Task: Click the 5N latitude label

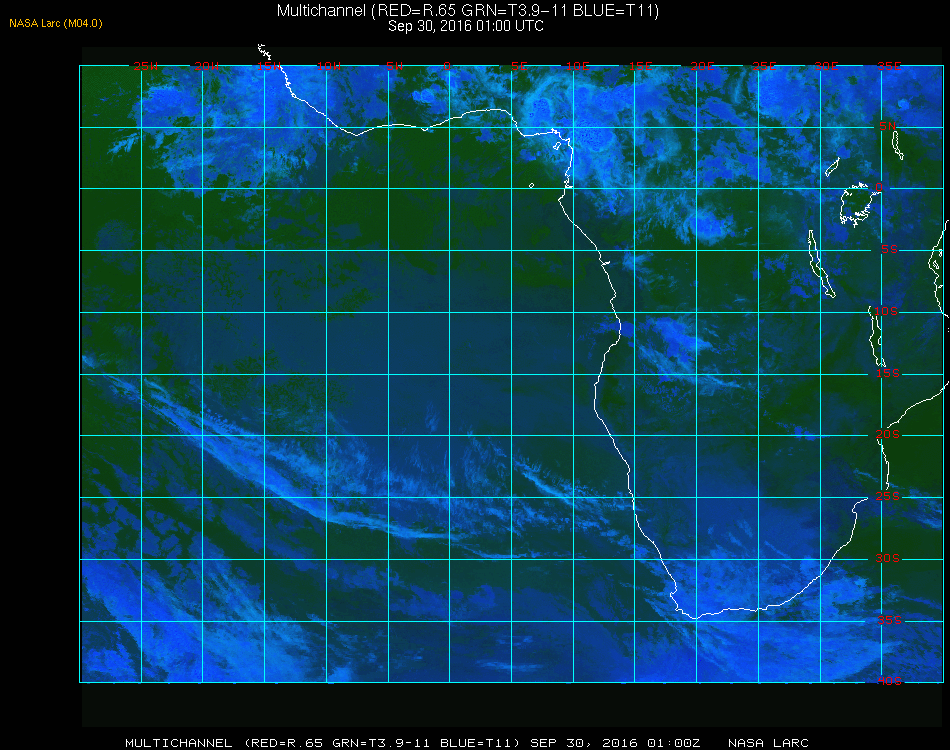Action: point(888,125)
